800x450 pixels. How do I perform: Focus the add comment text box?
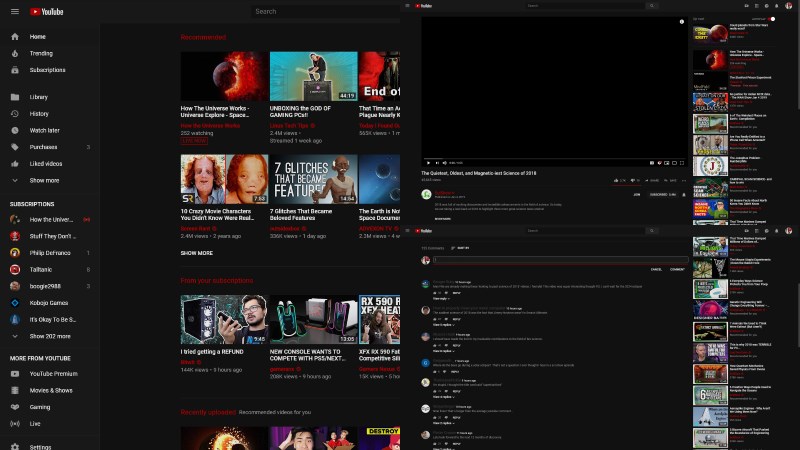point(560,260)
